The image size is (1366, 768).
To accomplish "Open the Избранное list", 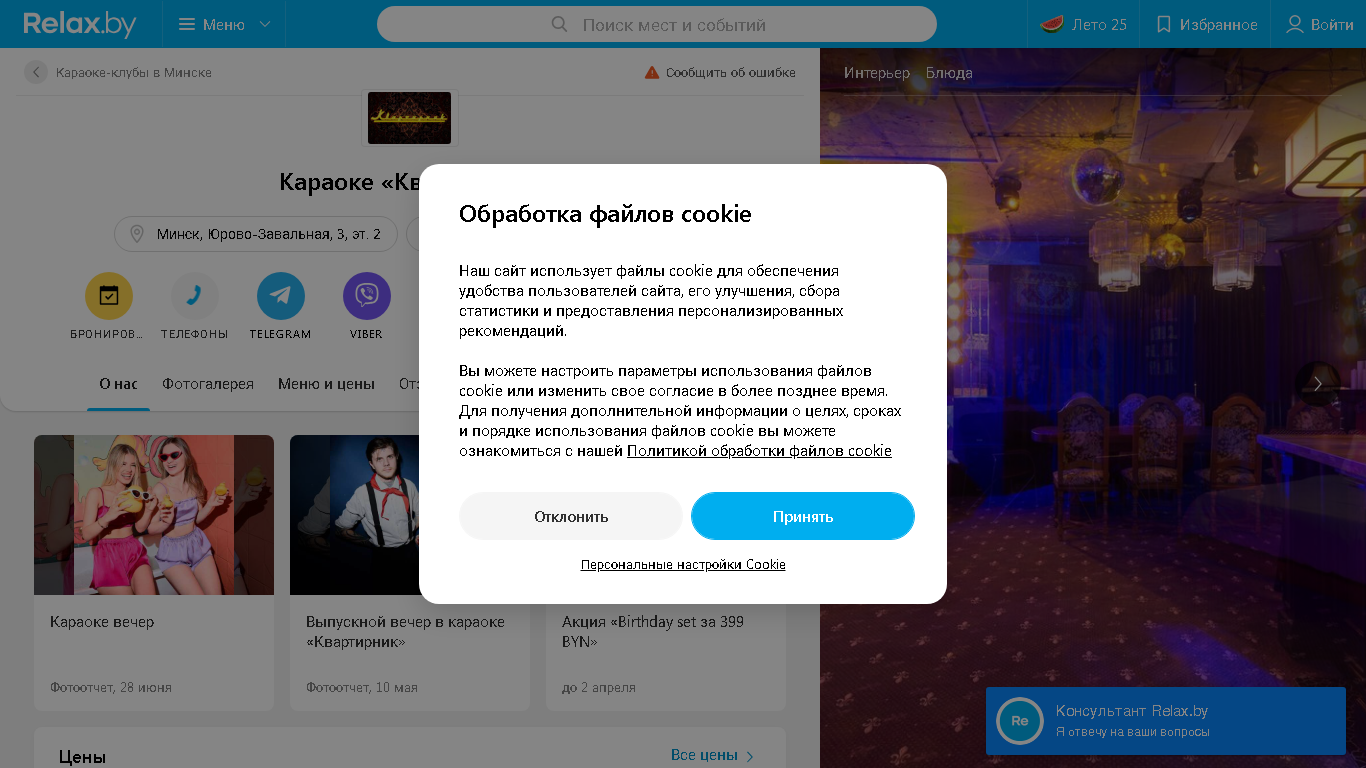I will click(1206, 24).
